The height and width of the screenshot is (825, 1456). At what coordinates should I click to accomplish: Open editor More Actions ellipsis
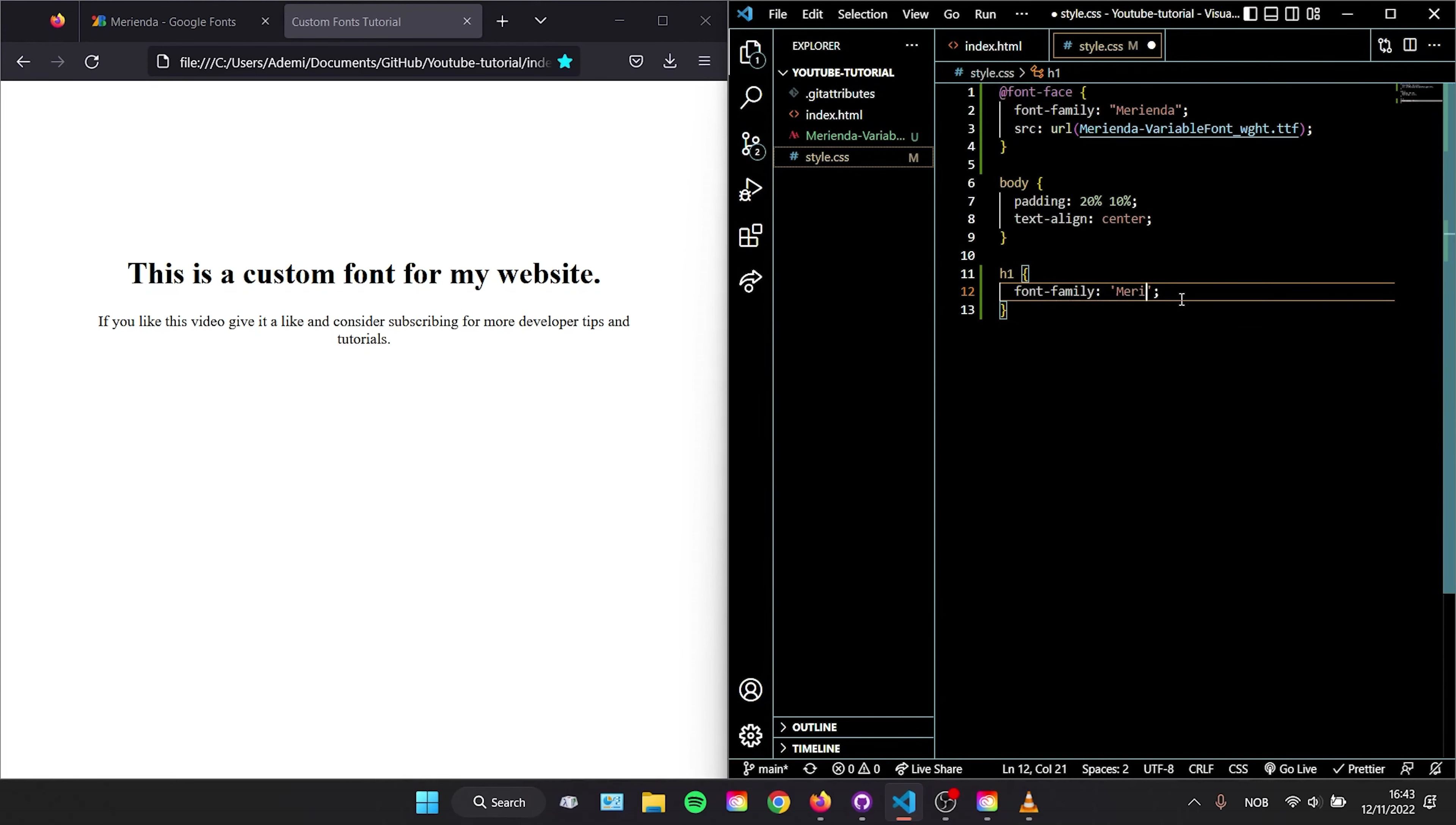[x=1434, y=45]
